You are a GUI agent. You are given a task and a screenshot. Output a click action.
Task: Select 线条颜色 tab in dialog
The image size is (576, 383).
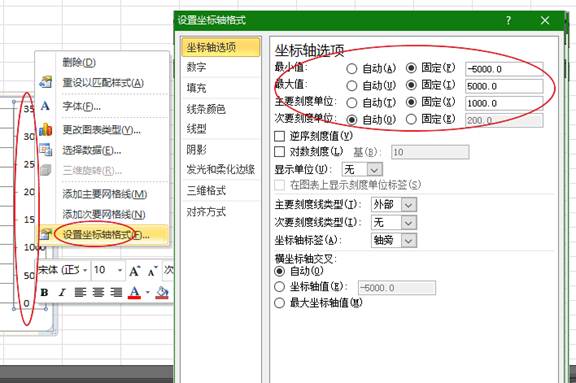click(x=221, y=109)
